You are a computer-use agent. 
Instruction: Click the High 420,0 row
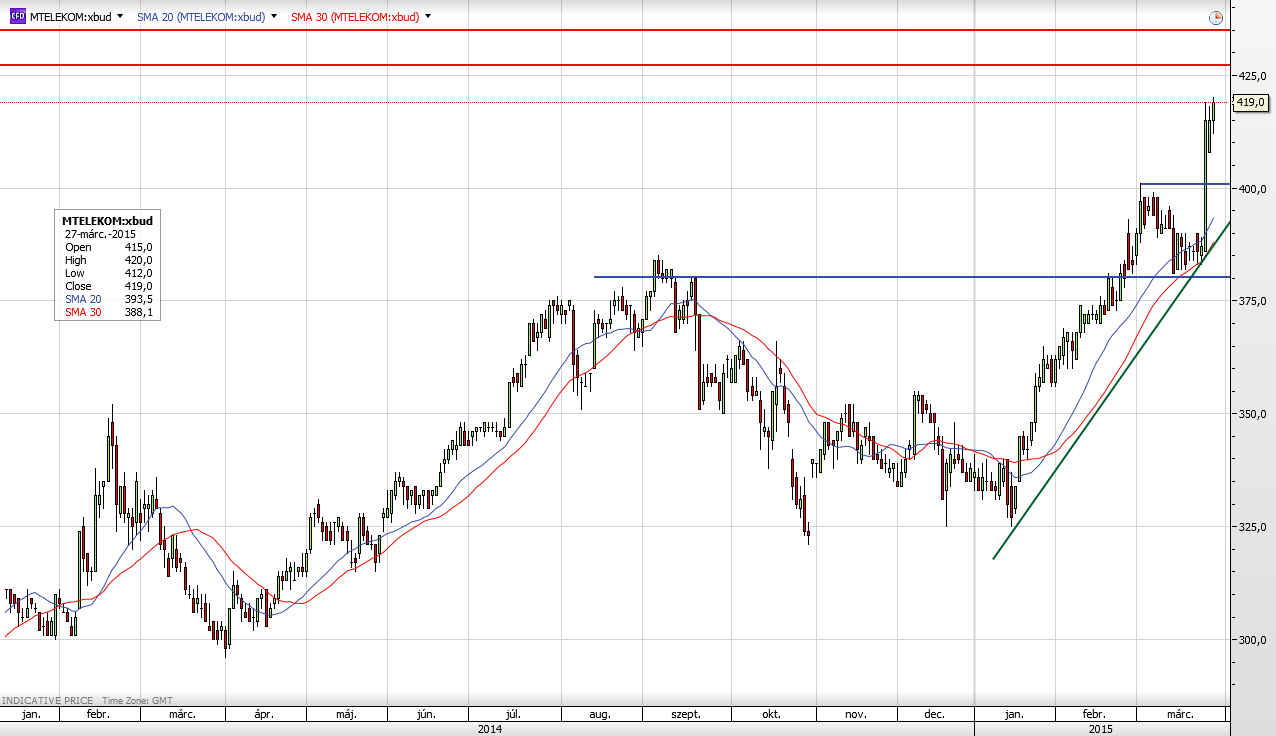point(108,260)
